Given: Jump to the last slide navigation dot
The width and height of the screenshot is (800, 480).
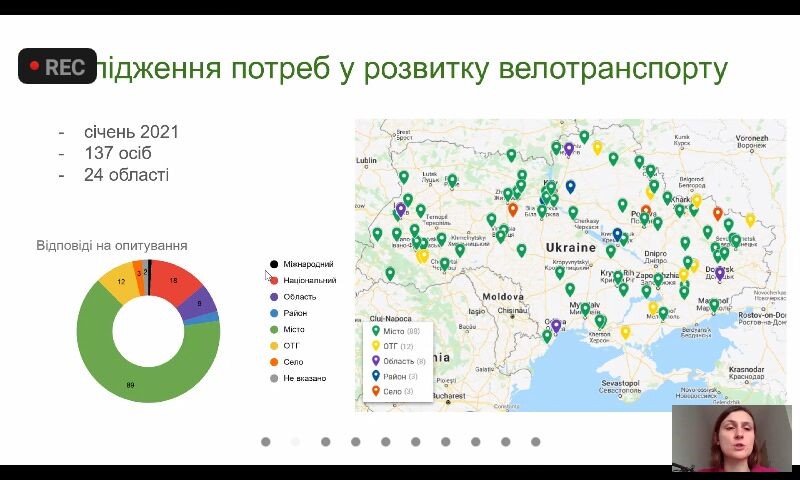Looking at the screenshot, I should pyautogui.click(x=535, y=442).
